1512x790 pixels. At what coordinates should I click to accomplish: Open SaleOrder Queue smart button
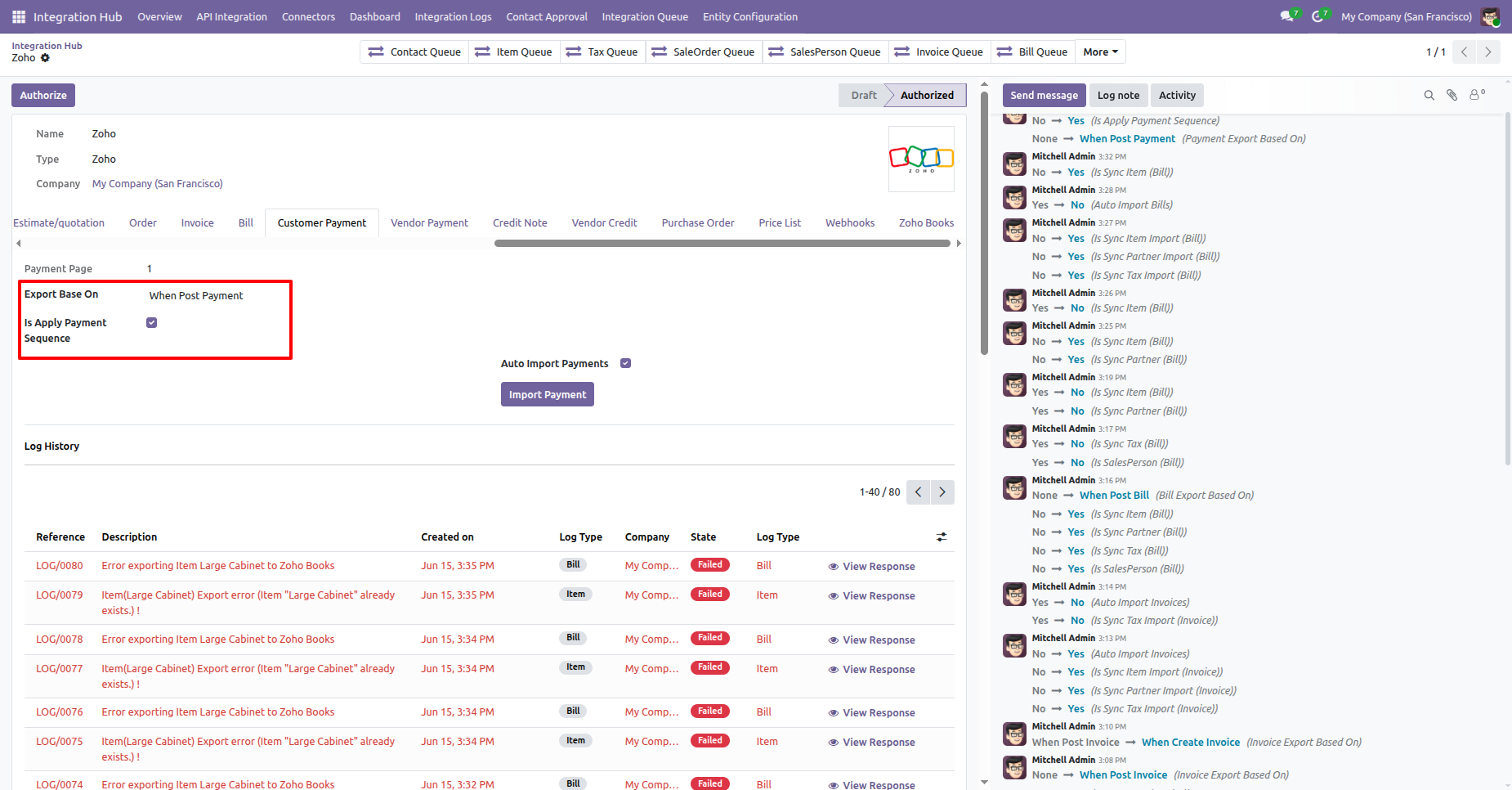point(704,52)
